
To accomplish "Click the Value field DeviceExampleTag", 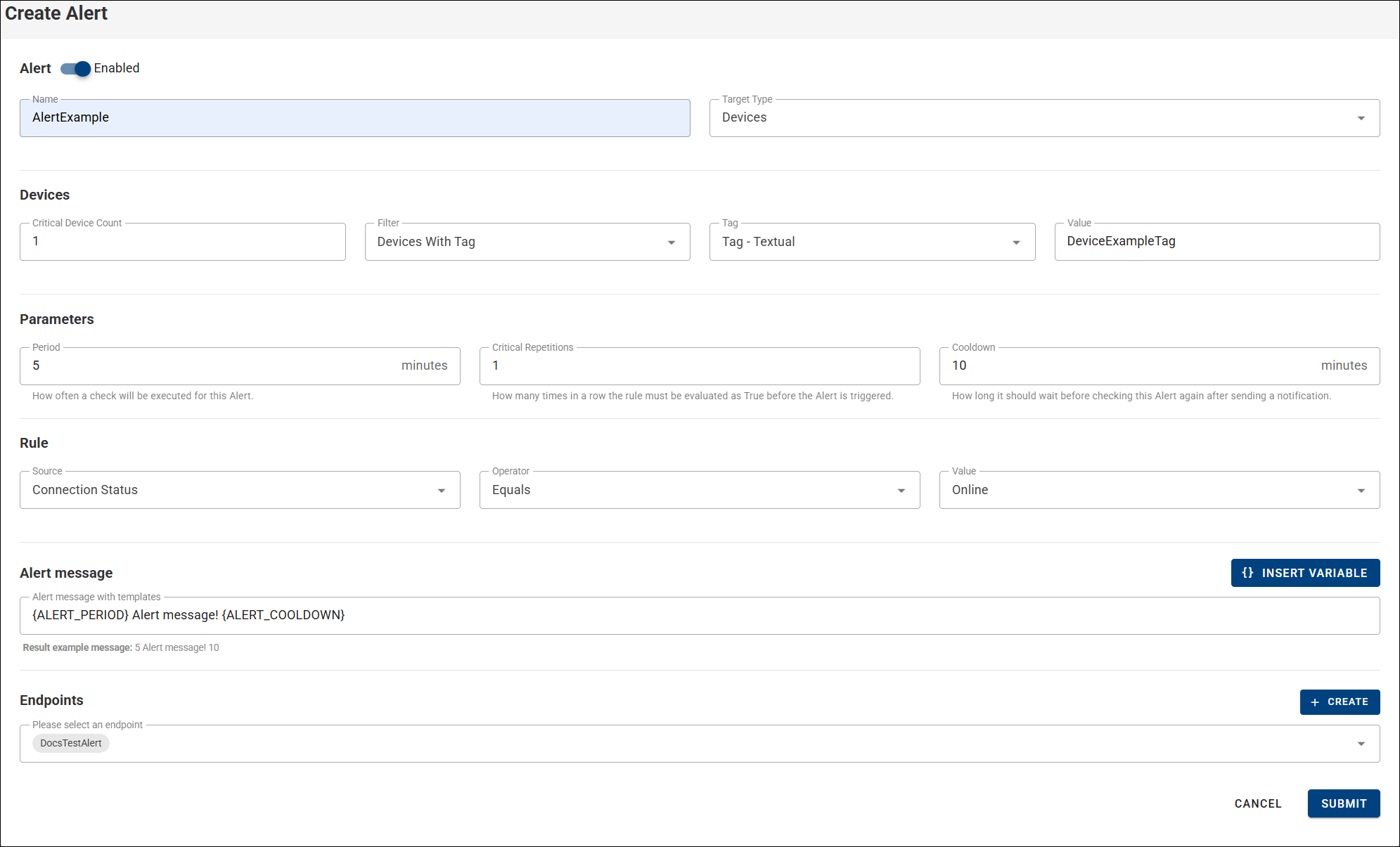I will coord(1217,241).
